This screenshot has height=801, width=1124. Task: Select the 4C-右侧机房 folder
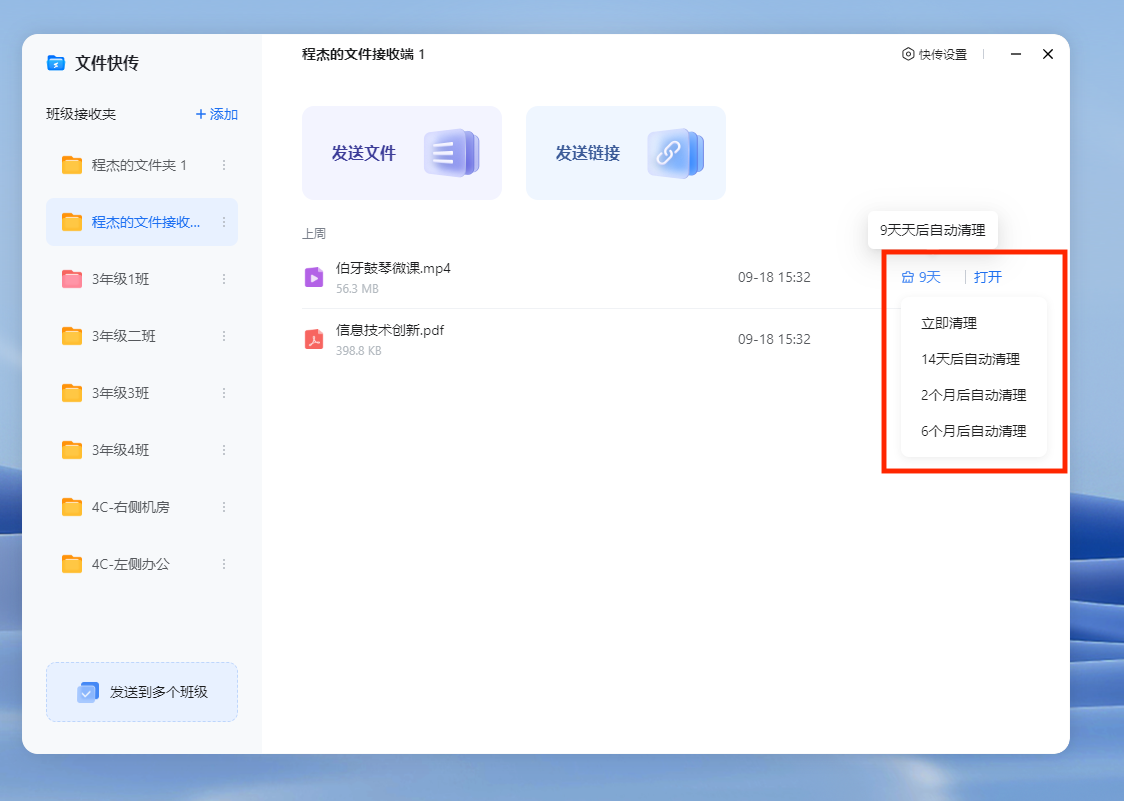click(142, 507)
